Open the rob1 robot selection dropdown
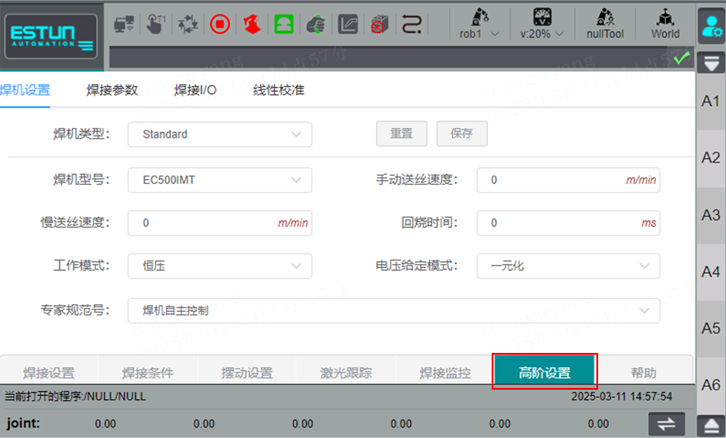This screenshot has width=726, height=438. pyautogui.click(x=479, y=24)
